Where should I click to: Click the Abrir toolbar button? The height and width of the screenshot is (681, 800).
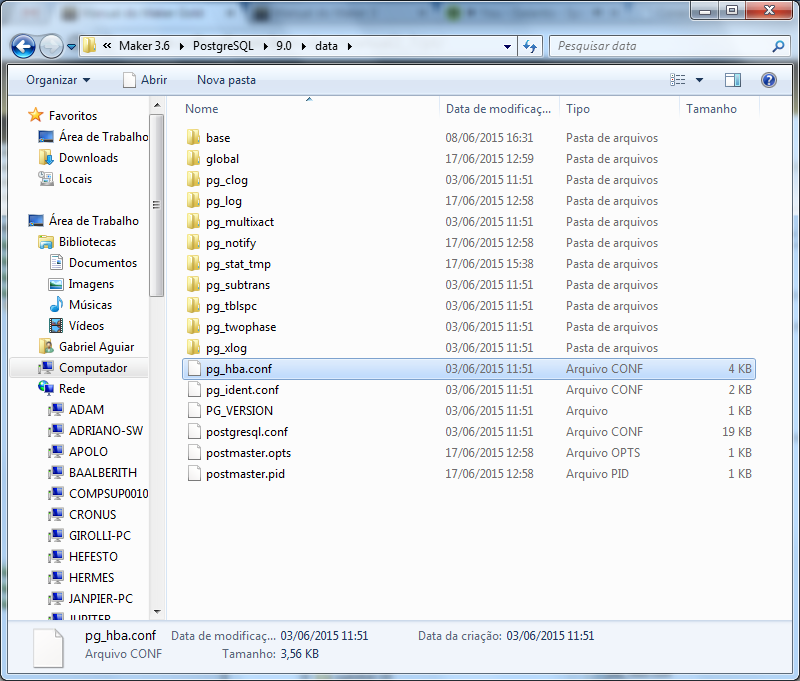point(145,80)
